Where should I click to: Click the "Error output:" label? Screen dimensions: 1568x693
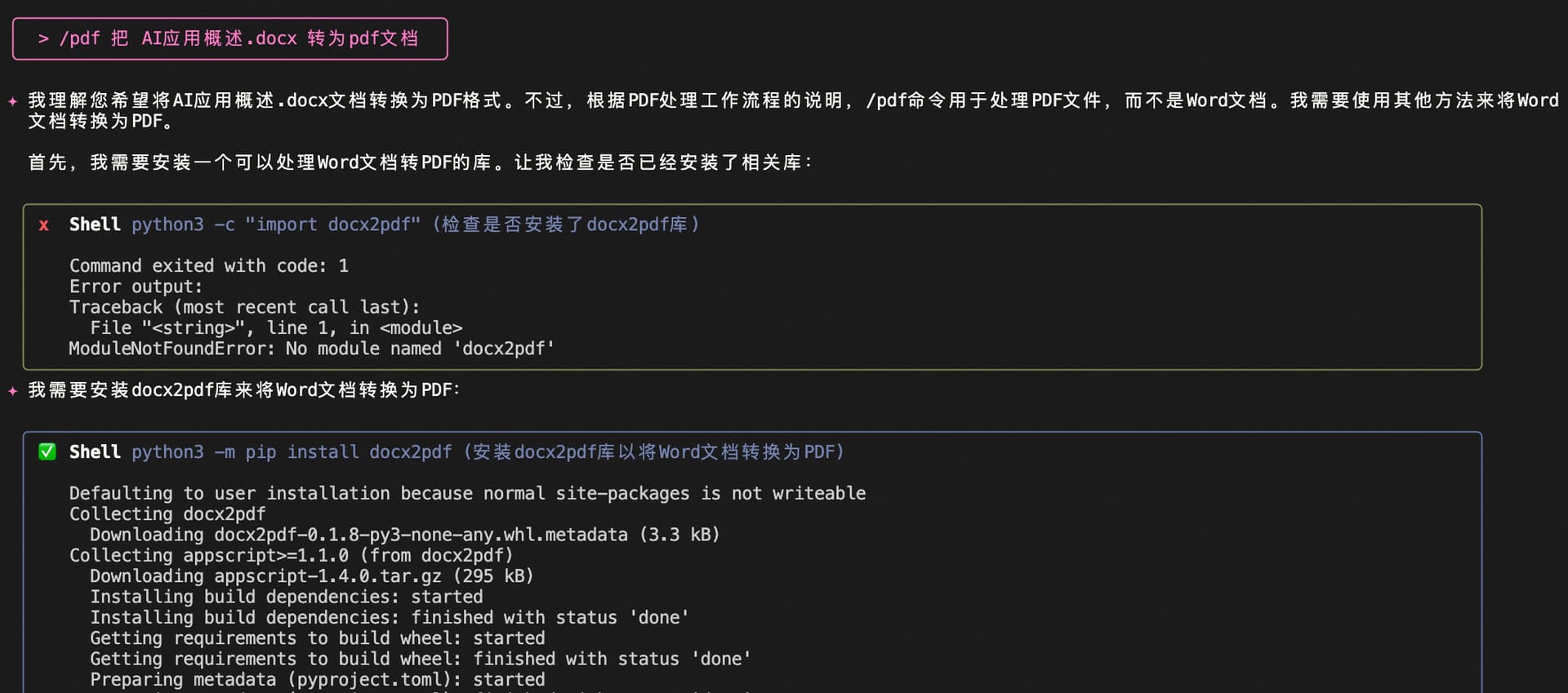coord(136,287)
